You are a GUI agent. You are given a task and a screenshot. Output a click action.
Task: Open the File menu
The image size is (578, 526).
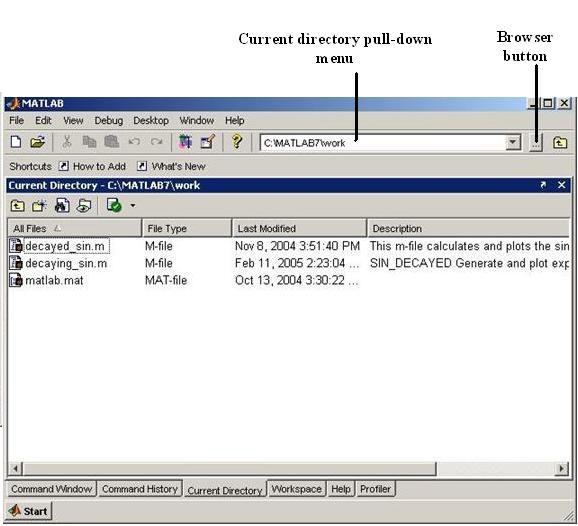16,121
